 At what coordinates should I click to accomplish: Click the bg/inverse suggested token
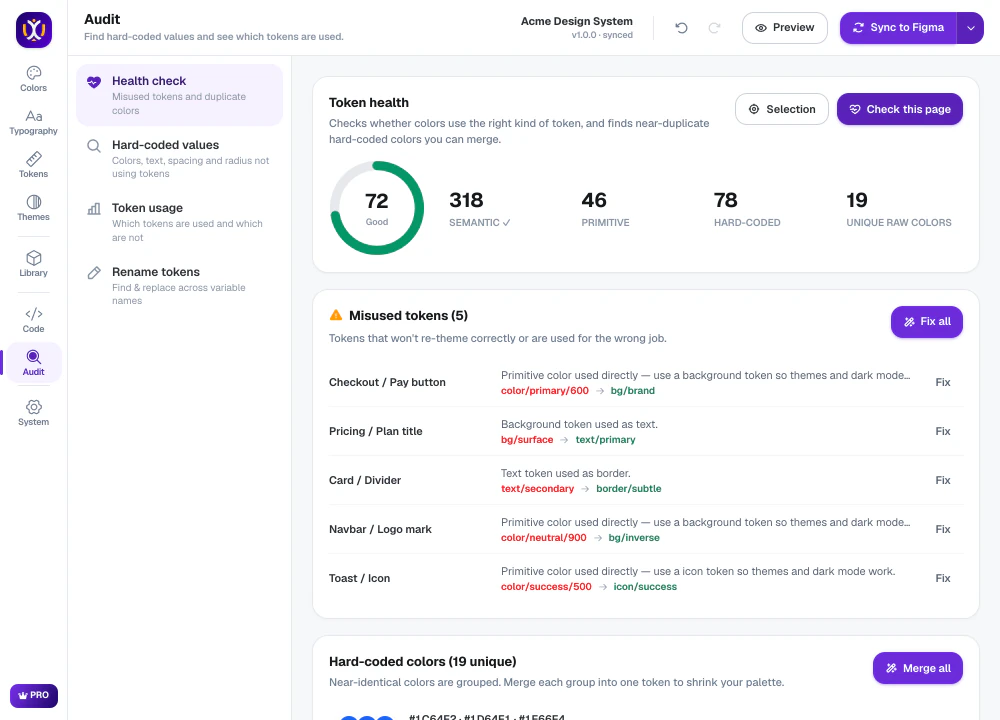coord(634,538)
